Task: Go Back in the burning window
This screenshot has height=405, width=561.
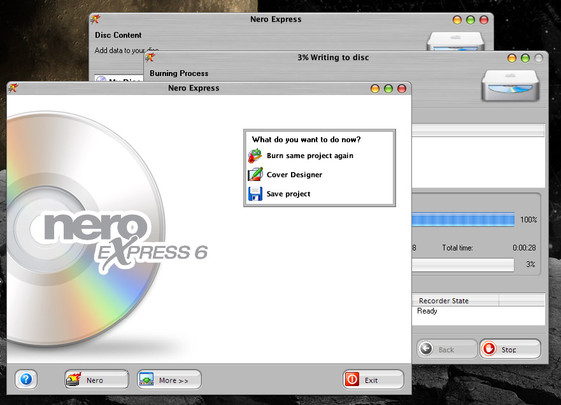Action: 447,349
